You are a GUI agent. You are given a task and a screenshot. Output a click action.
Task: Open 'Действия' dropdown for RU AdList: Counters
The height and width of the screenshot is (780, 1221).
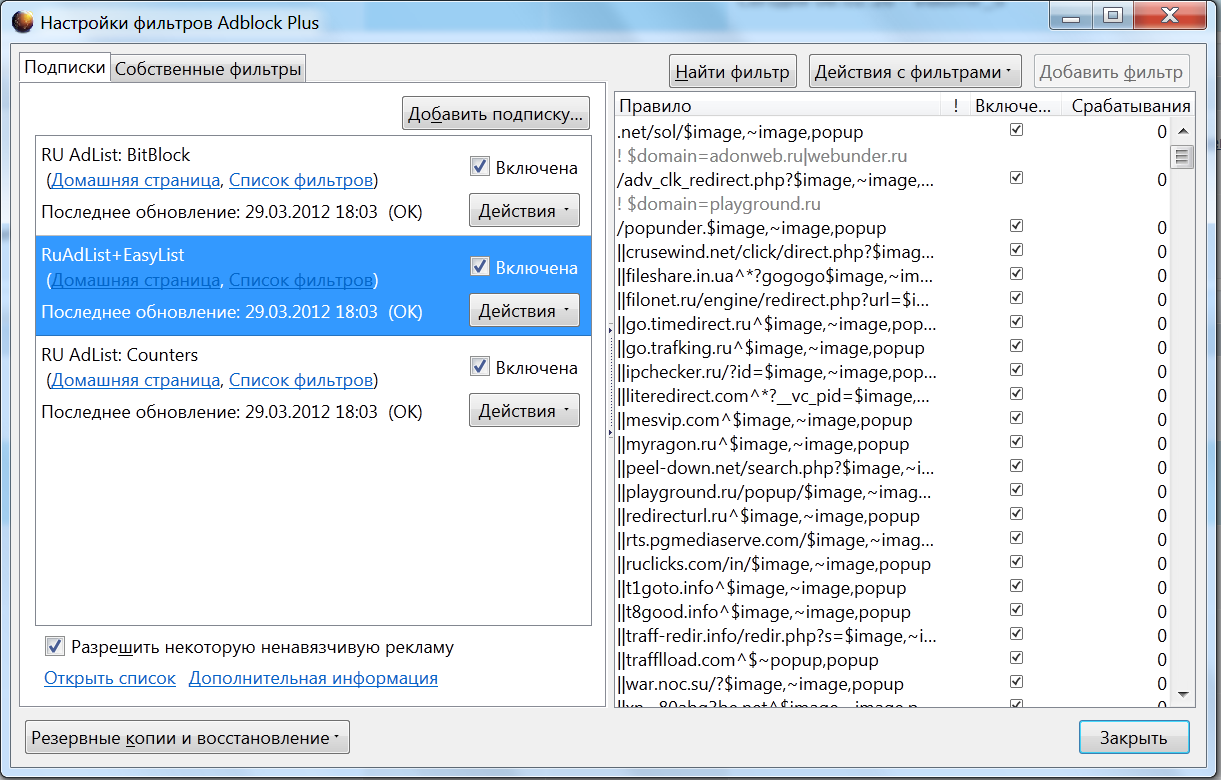pyautogui.click(x=524, y=411)
